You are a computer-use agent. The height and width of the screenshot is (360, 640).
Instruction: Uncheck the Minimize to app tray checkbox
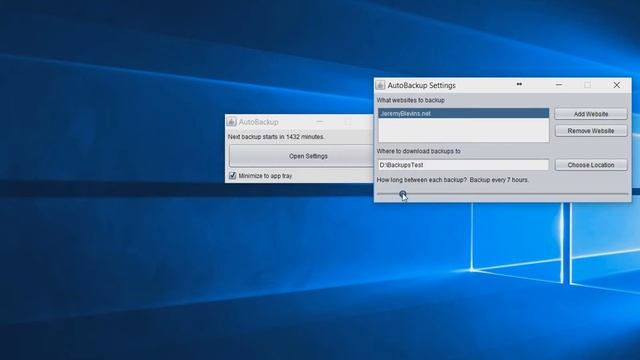pos(233,176)
